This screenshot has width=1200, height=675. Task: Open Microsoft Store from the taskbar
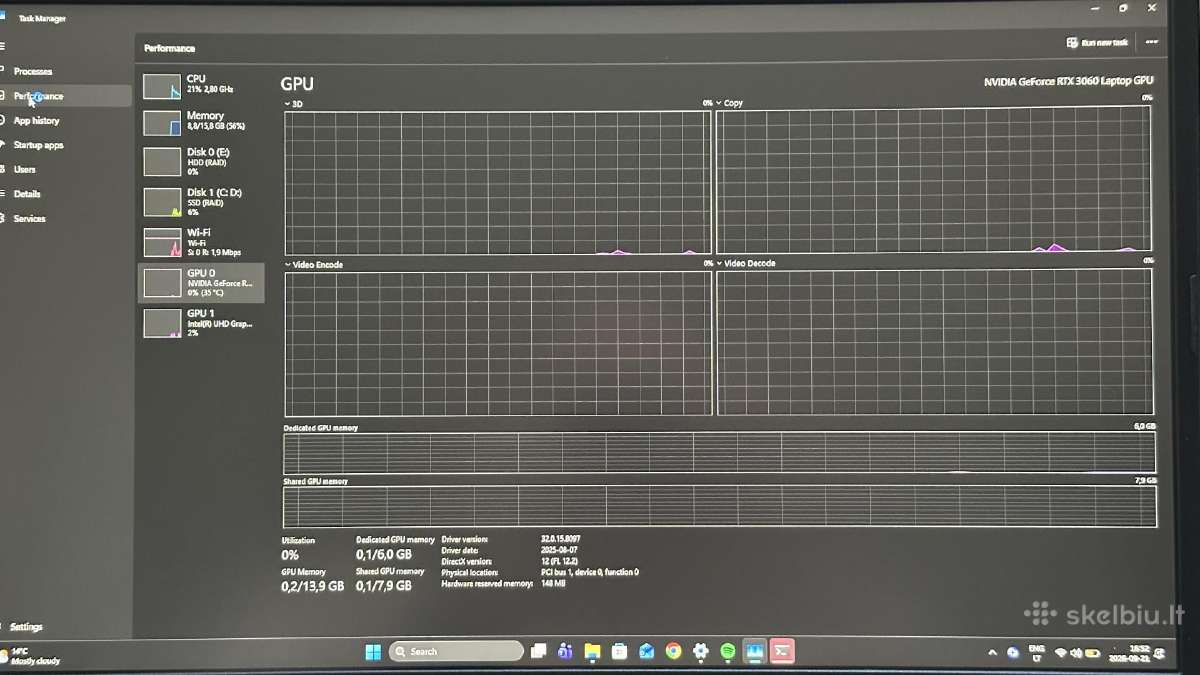pyautogui.click(x=619, y=651)
